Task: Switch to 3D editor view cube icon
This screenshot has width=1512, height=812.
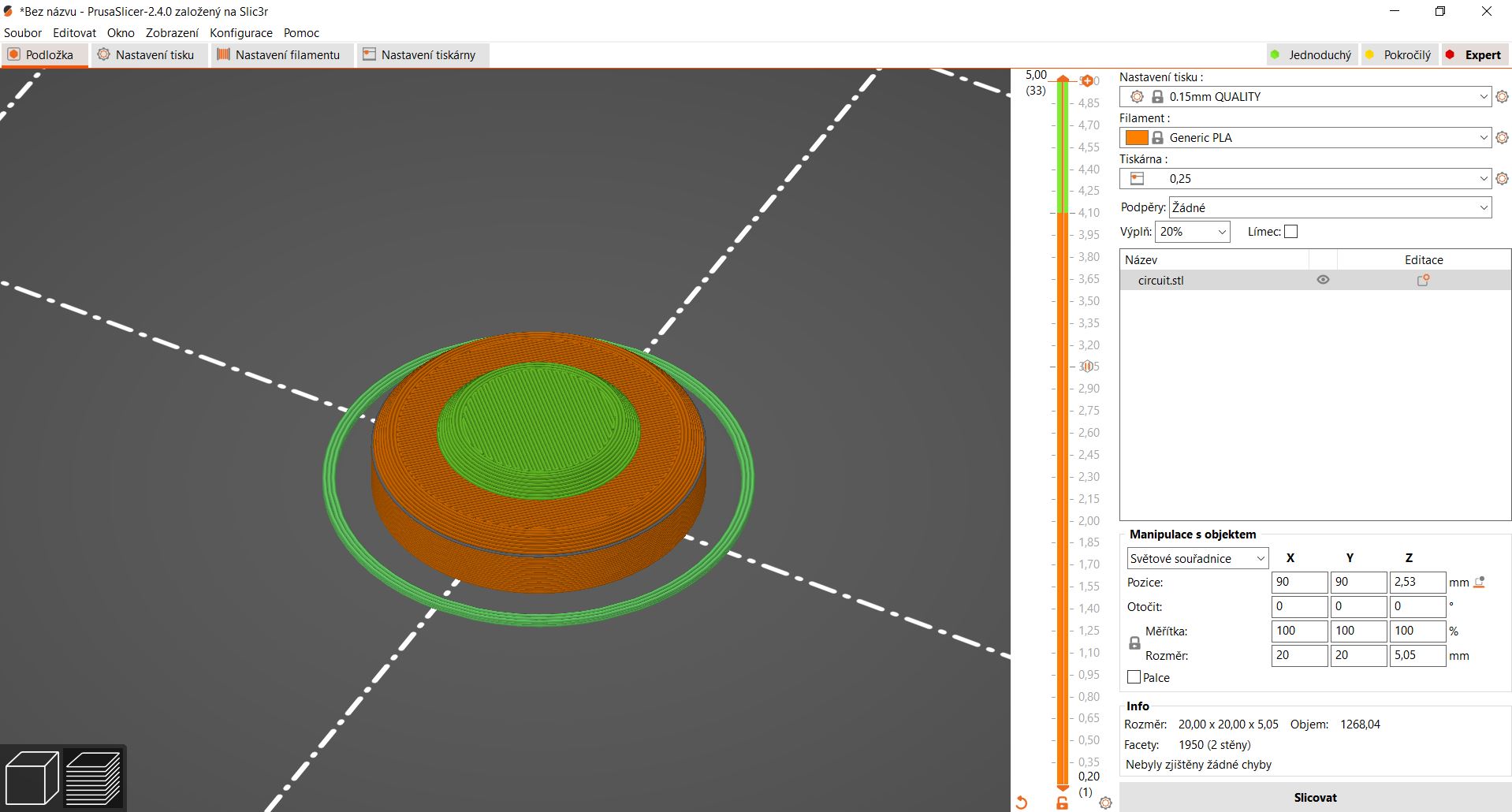Action: tap(32, 777)
